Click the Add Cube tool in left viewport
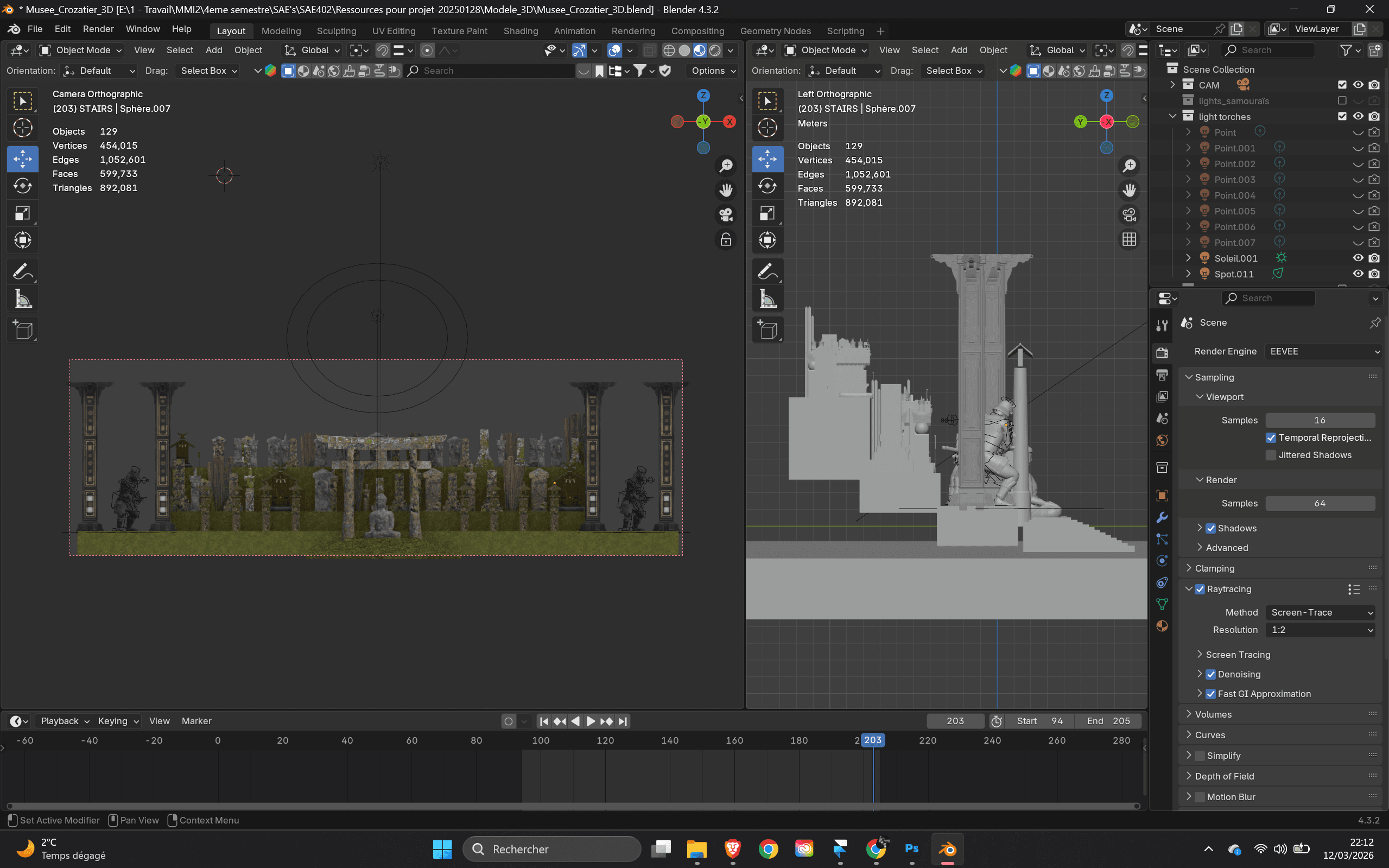Screen dimensions: 1389x868 pos(22,330)
